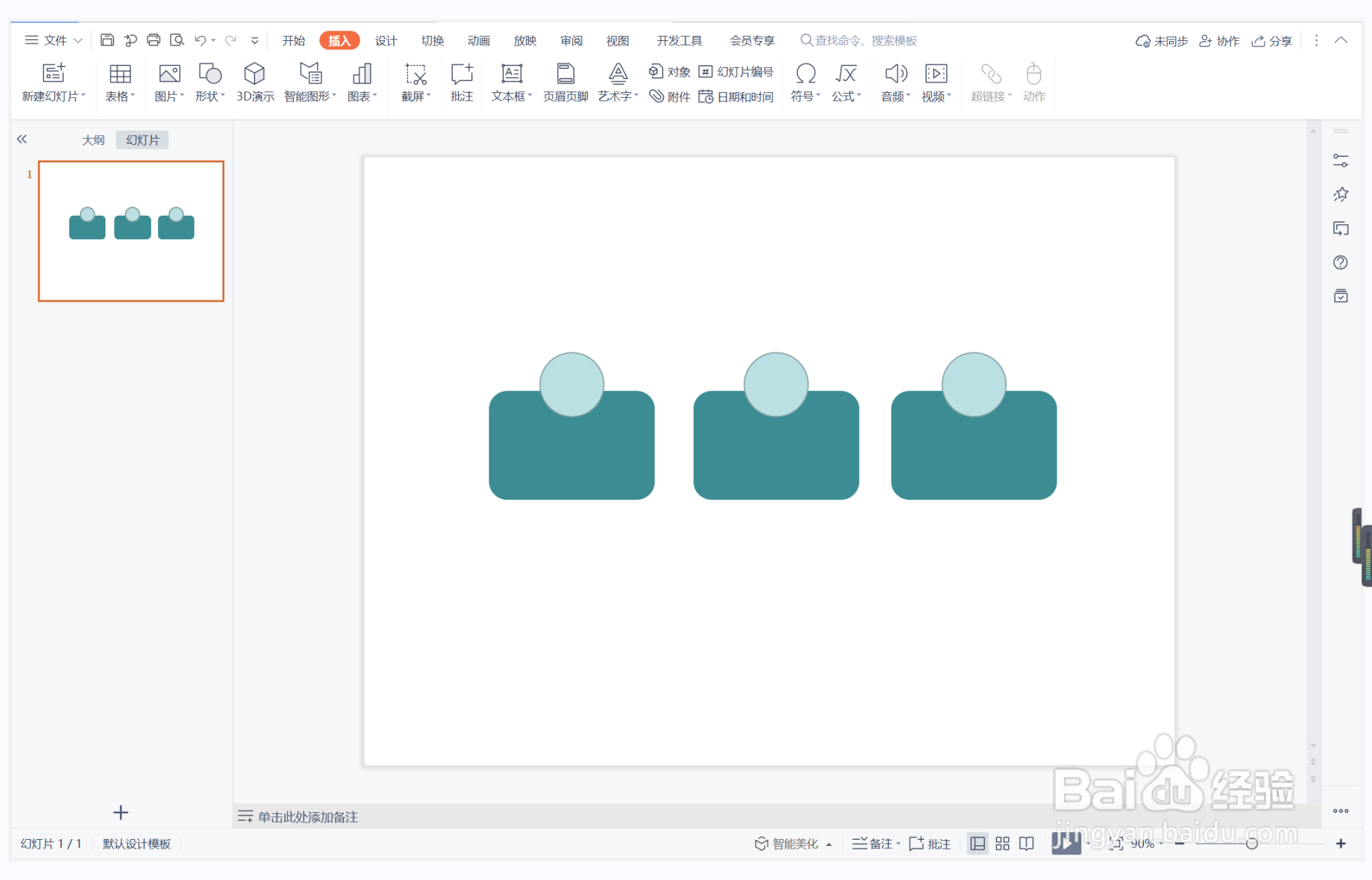Viewport: 1372px width, 880px height.
Task: Click the 附件 attachment icon
Action: [x=656, y=96]
